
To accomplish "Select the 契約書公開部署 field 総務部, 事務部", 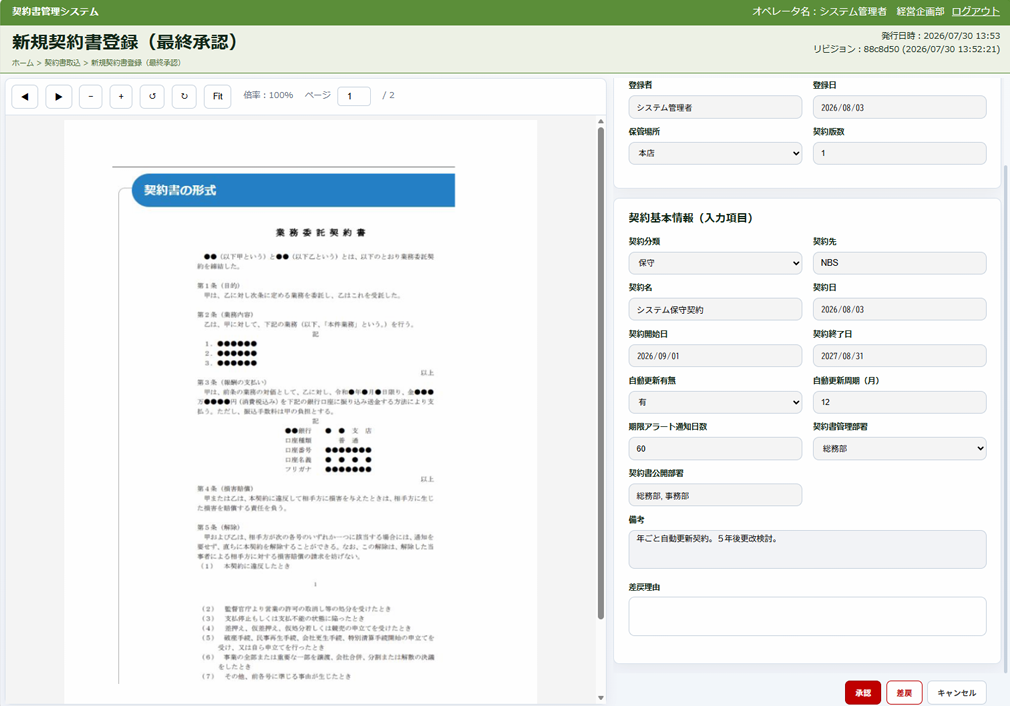I will tap(715, 495).
